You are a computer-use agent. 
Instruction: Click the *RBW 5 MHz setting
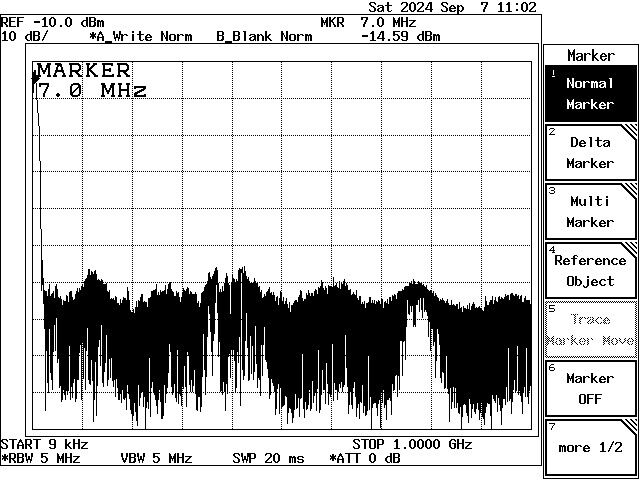pyautogui.click(x=40, y=458)
